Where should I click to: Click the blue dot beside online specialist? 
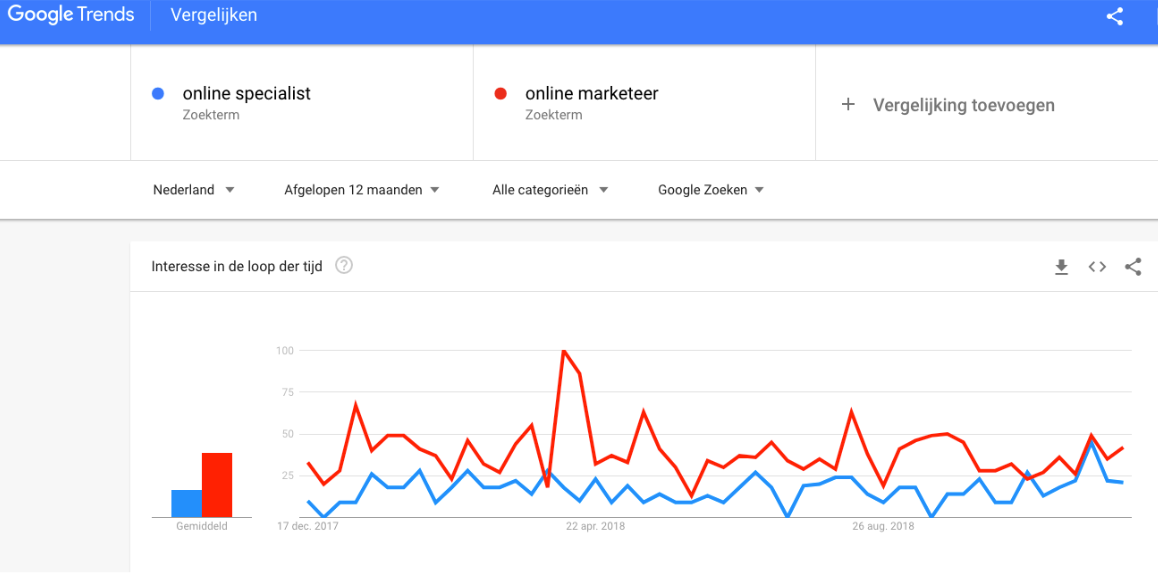(x=157, y=94)
